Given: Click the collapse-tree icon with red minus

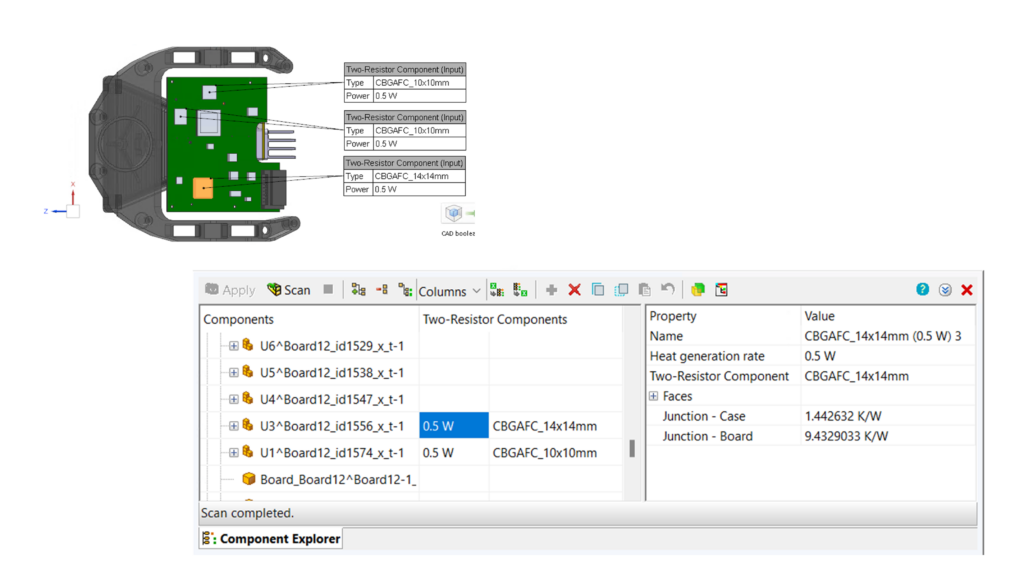Looking at the screenshot, I should pyautogui.click(x=382, y=289).
